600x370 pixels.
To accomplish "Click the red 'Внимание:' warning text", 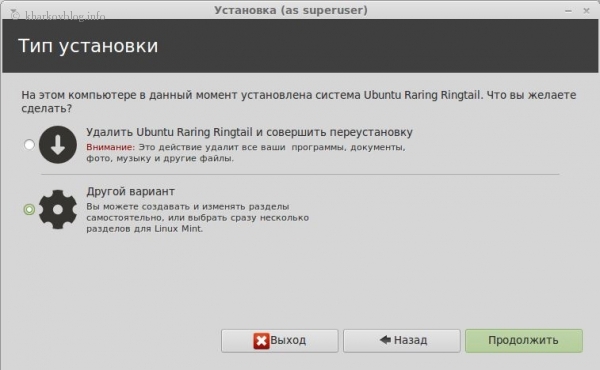I will [x=111, y=147].
